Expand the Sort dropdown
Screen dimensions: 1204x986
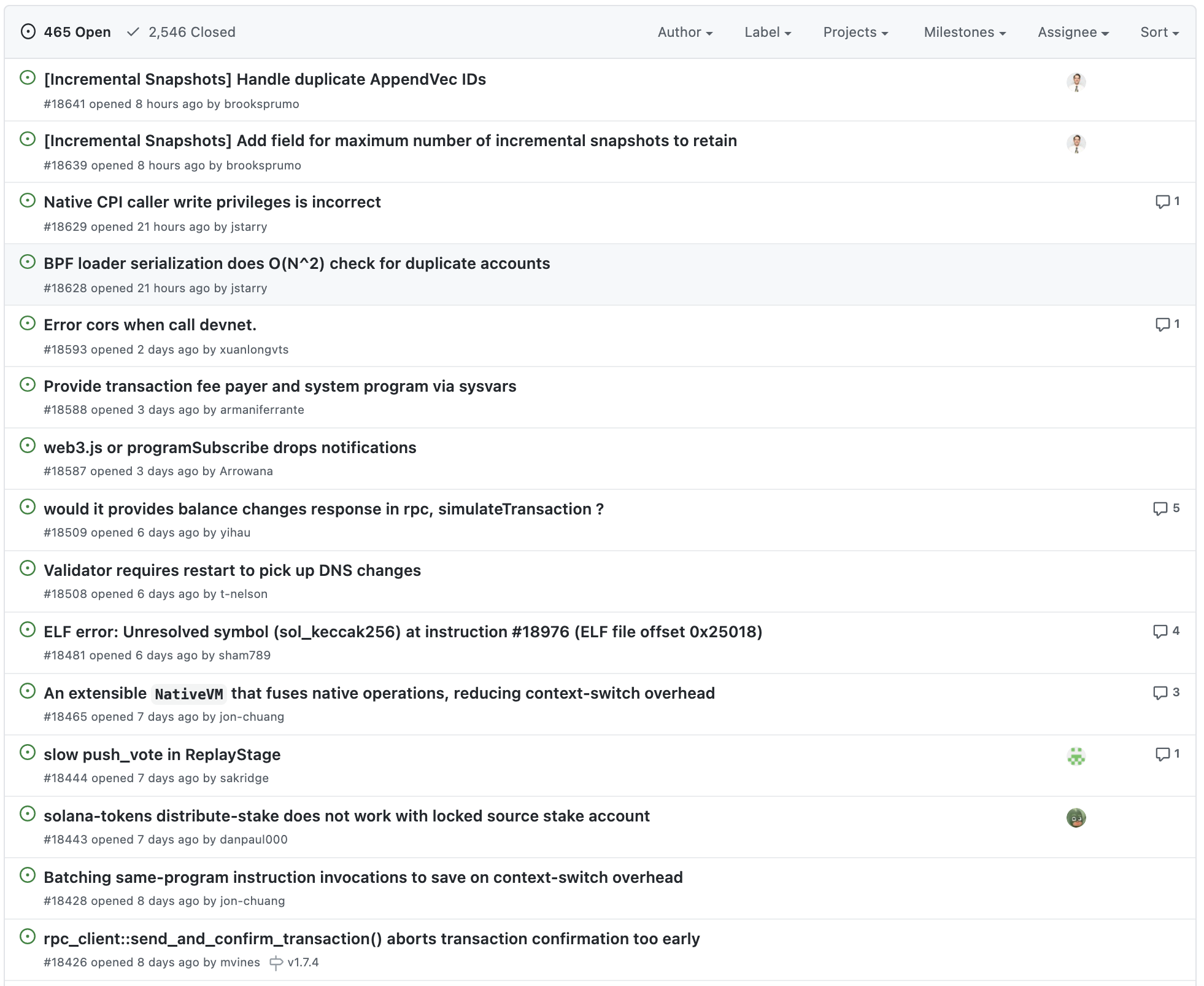pos(1159,32)
